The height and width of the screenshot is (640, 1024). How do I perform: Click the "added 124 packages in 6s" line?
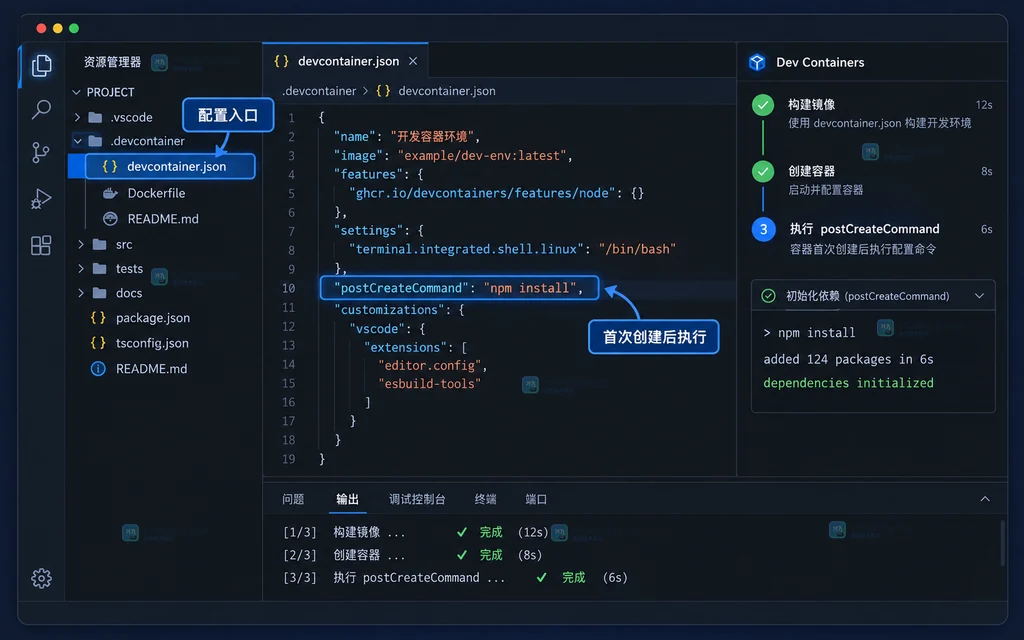click(848, 359)
